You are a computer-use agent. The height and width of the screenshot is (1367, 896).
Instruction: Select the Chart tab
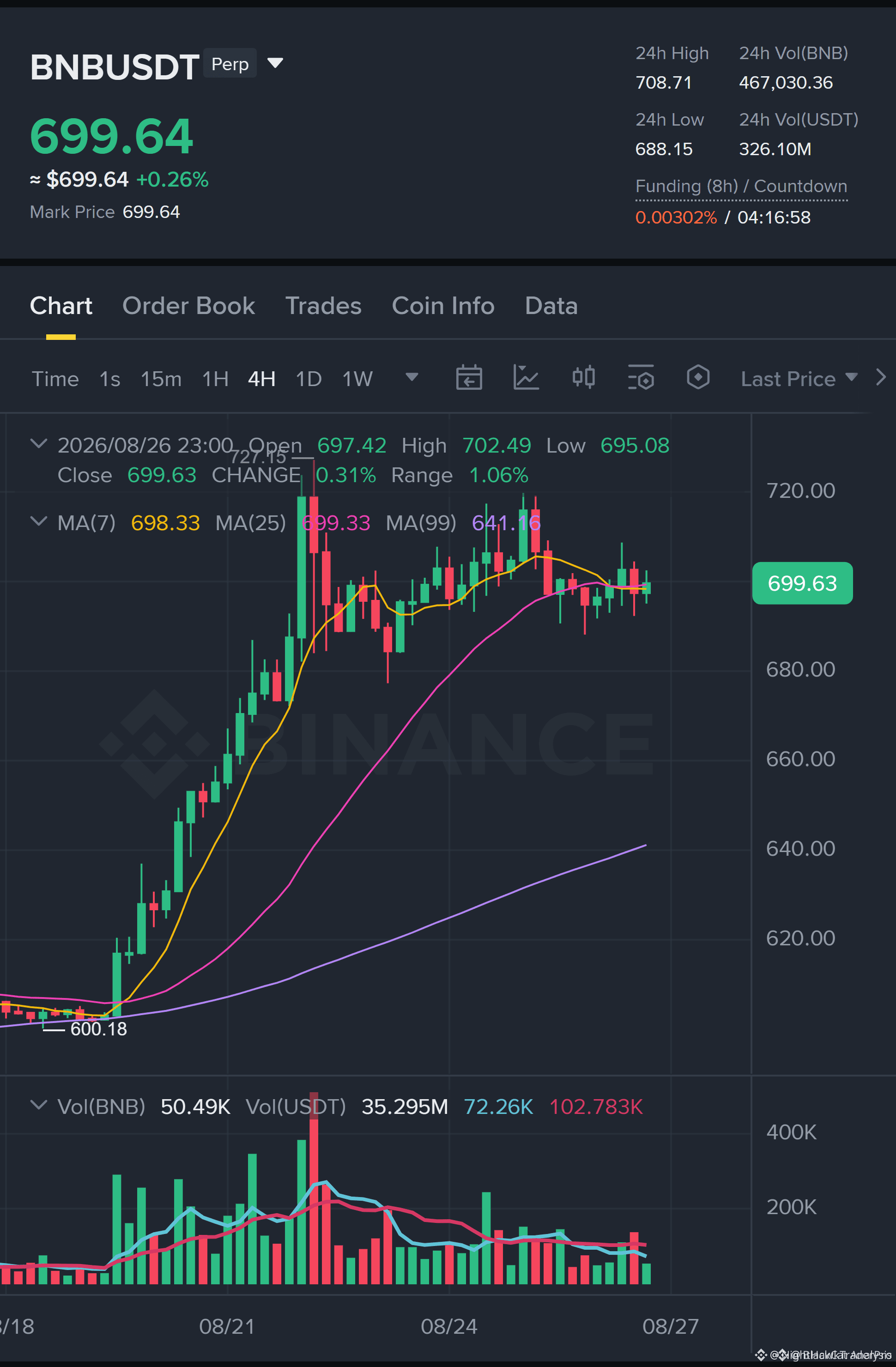pos(61,306)
